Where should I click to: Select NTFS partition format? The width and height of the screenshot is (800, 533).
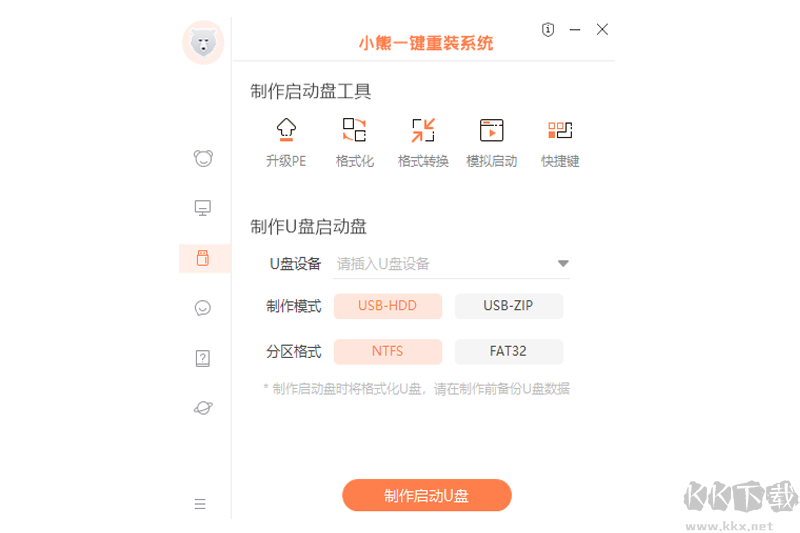click(x=387, y=352)
